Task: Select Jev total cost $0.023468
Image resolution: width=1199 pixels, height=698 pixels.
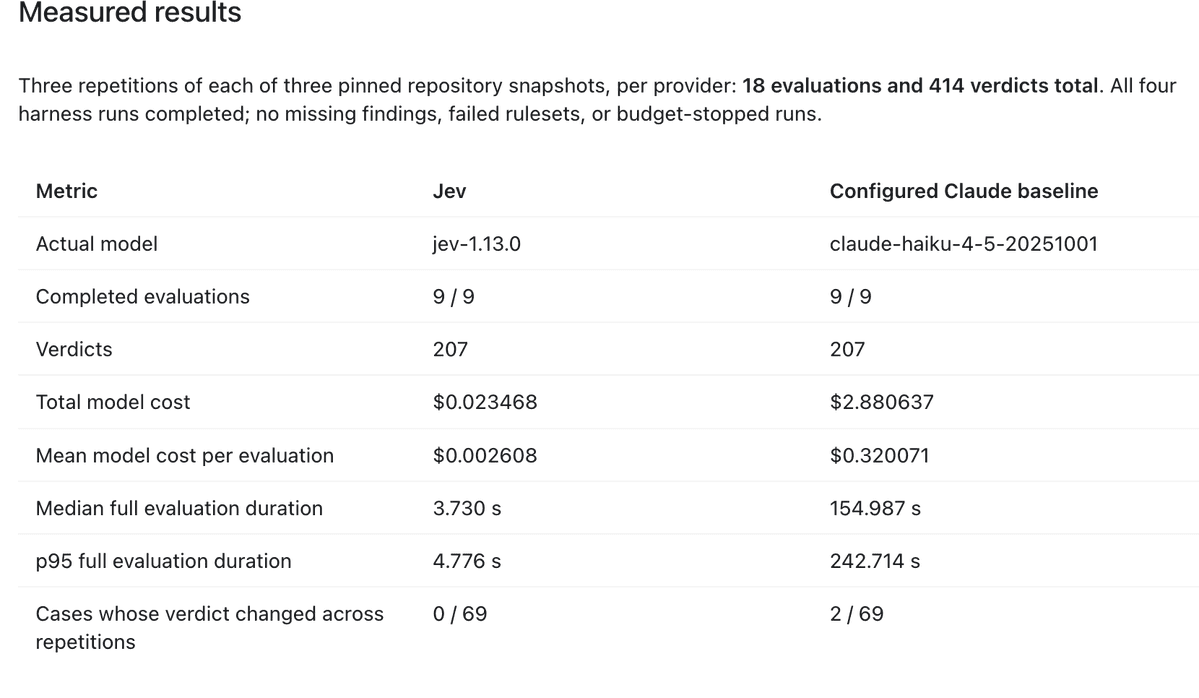Action: point(485,402)
